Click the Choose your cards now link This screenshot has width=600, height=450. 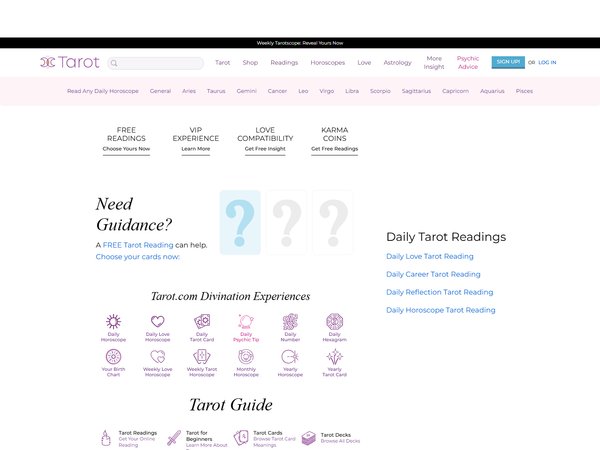[x=138, y=257]
